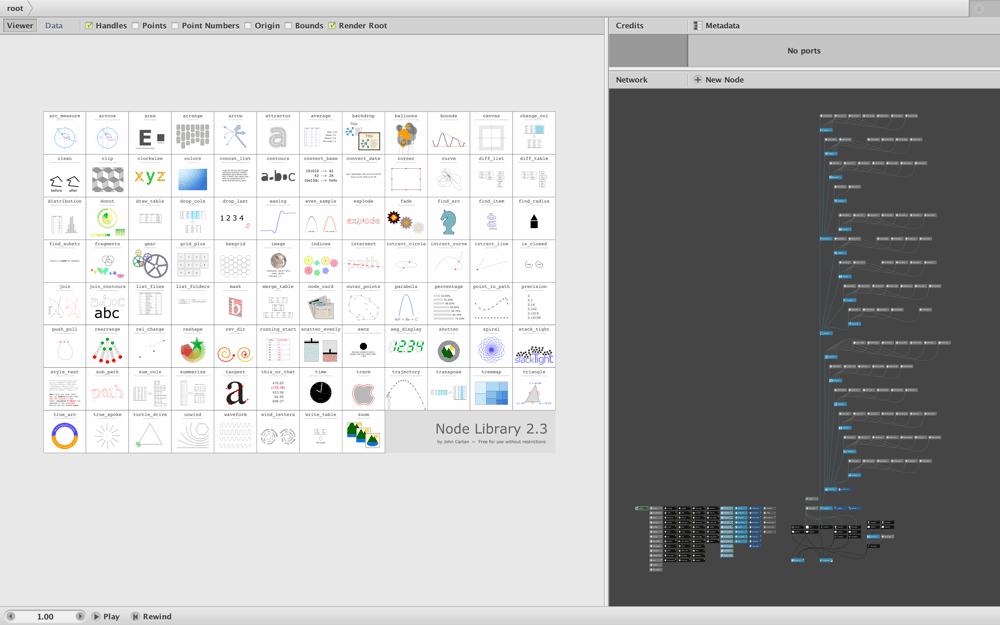Image resolution: width=1000 pixels, height=625 pixels.
Task: Click the button at top-right of address bar
Action: (x=979, y=8)
